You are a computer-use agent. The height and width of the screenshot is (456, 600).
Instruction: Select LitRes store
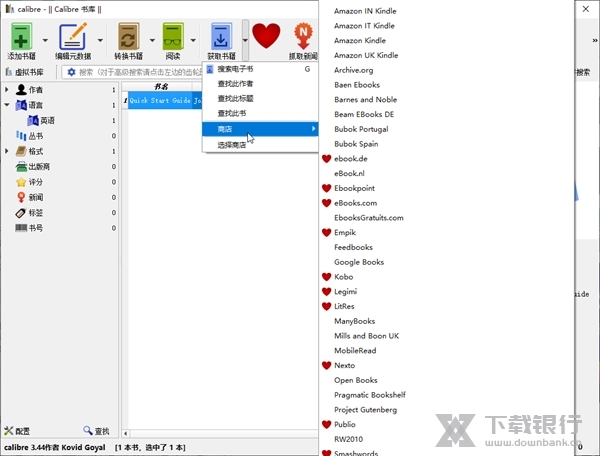pos(338,306)
